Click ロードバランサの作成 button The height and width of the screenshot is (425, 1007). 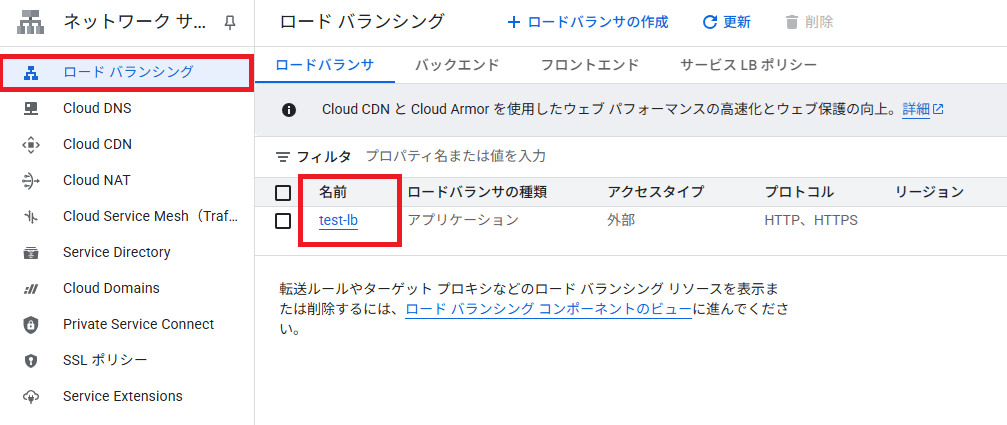pyautogui.click(x=588, y=22)
